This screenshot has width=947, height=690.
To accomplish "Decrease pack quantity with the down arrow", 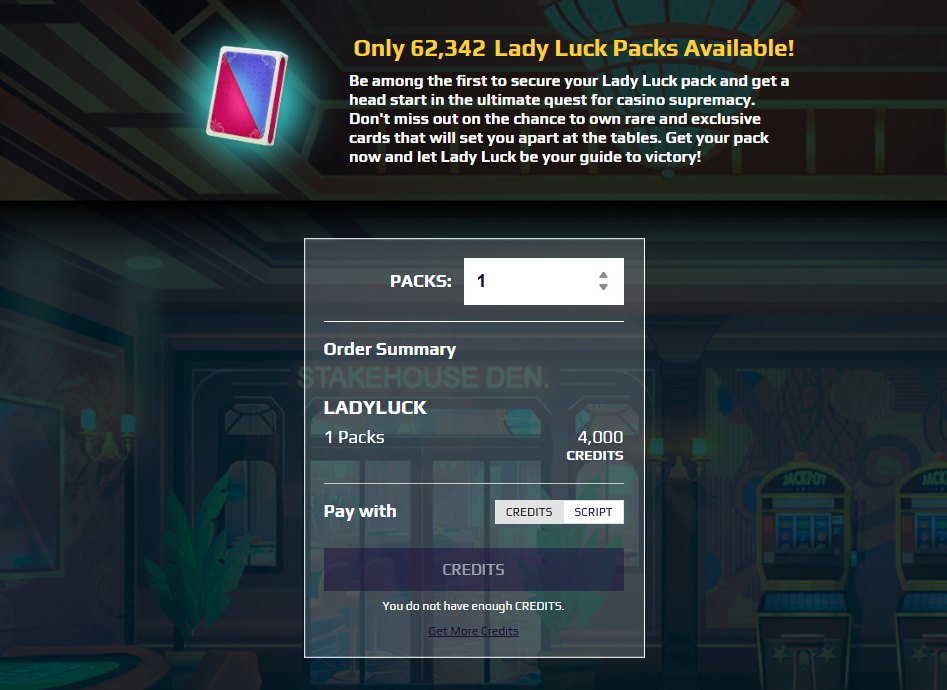I will click(x=603, y=287).
